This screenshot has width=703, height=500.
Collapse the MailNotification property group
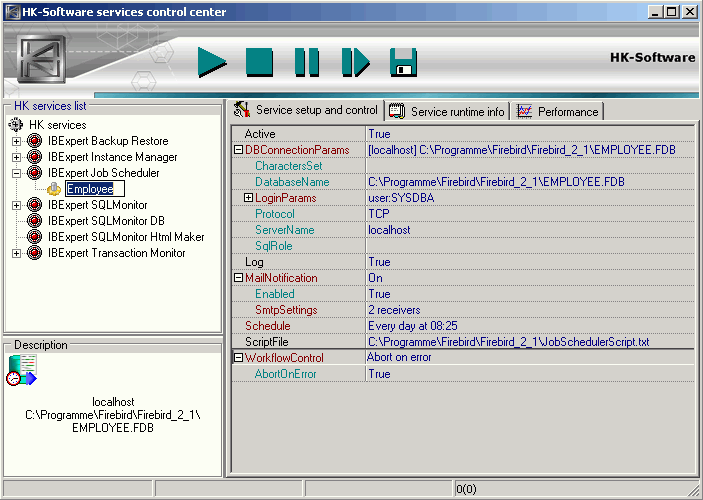click(239, 278)
